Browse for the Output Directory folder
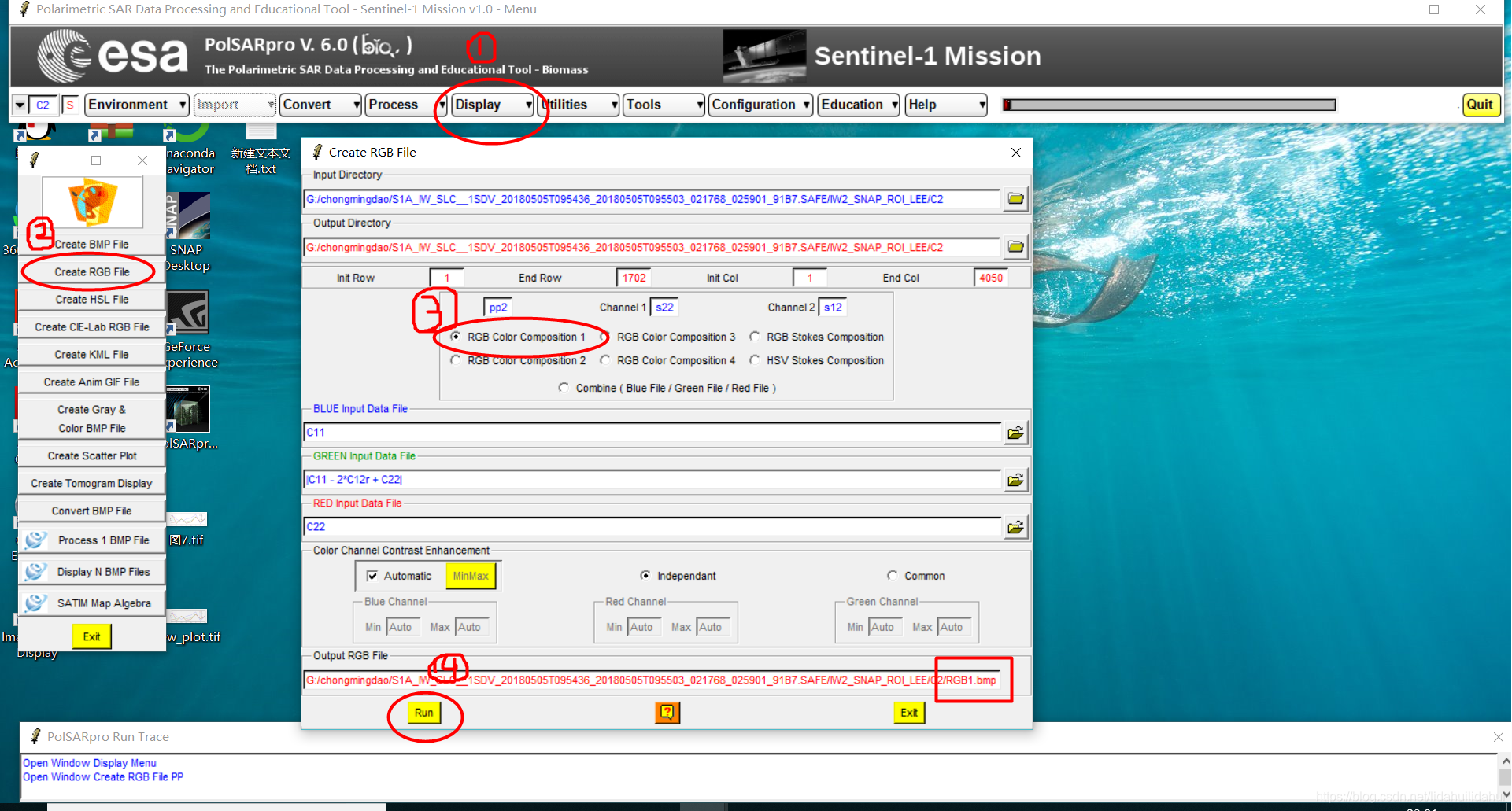This screenshot has width=1512, height=811. point(1015,247)
